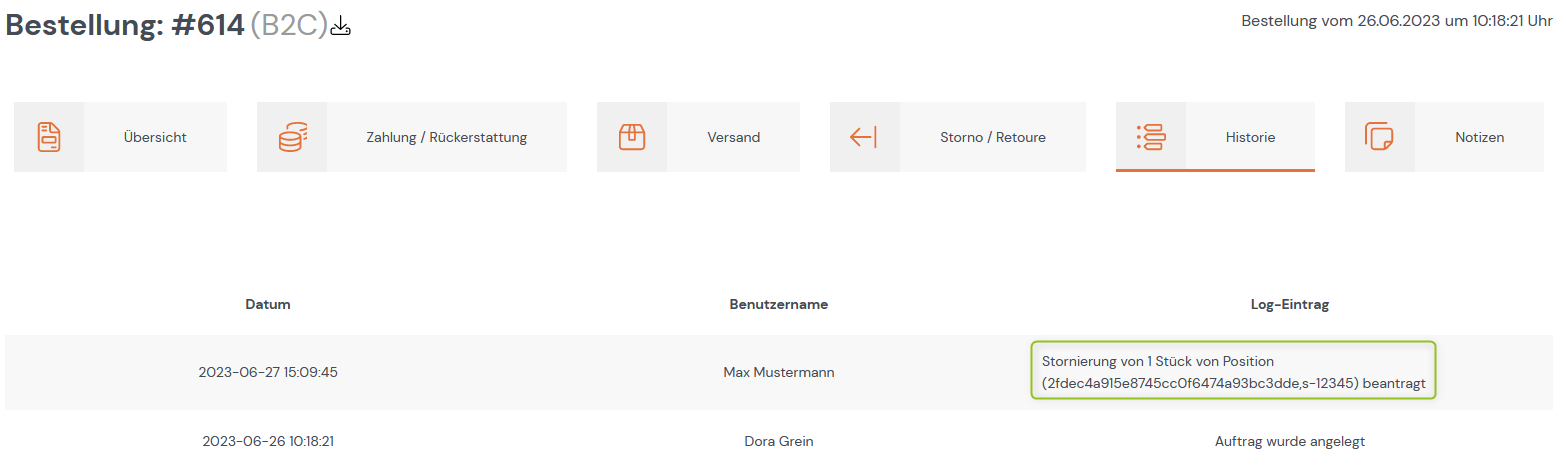Select the highlighted Stornierung log entry
Image resolution: width=1566 pixels, height=476 pixels.
coord(1233,371)
